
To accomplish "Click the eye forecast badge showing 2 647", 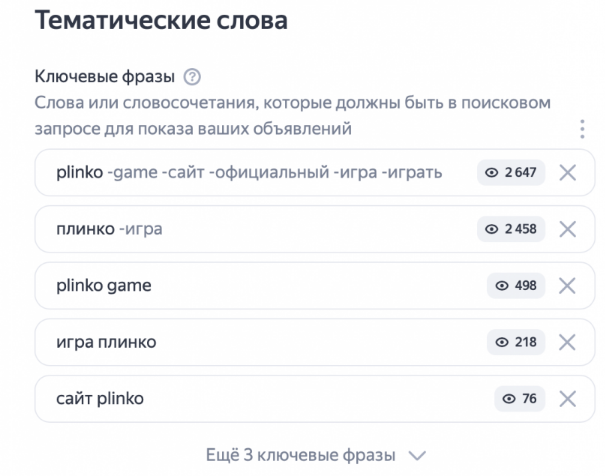I will pos(511,172).
